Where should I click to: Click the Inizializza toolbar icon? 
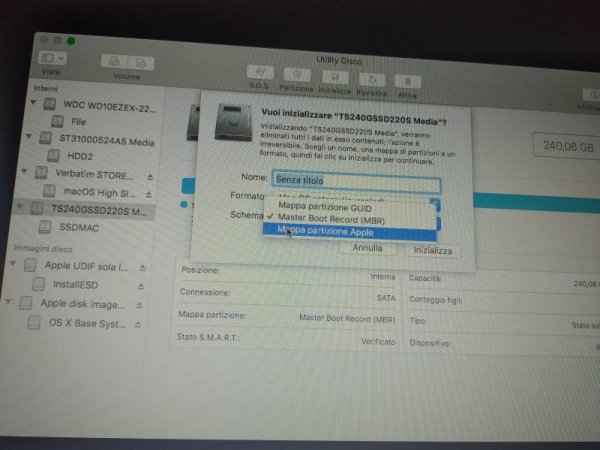point(335,77)
